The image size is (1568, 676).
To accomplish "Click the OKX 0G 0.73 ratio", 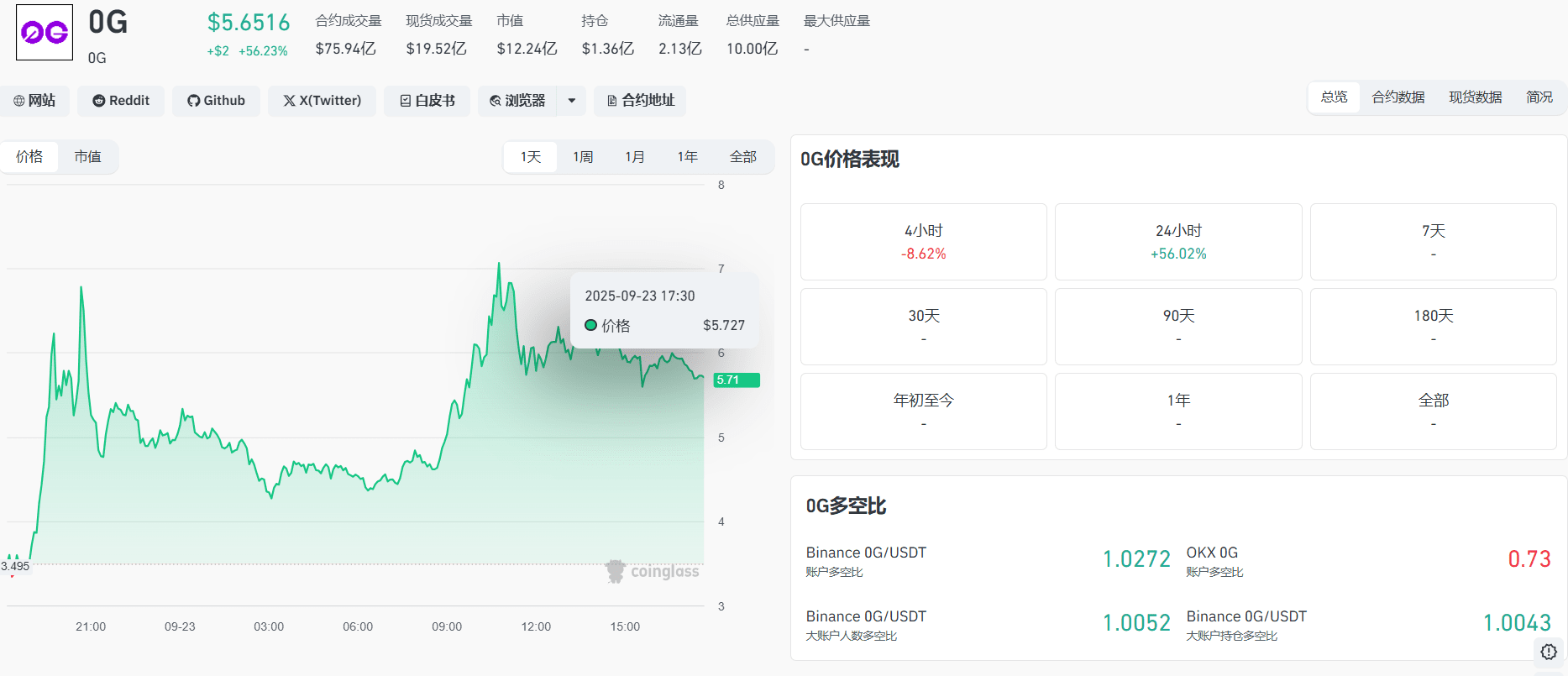I will pos(1529,559).
